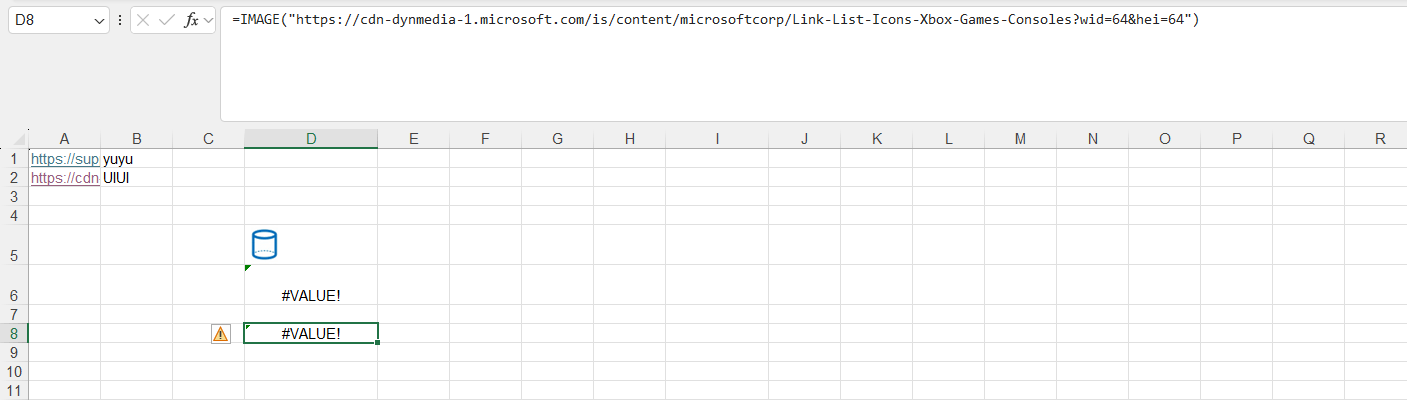Open the Name Box dropdown arrow

(98, 20)
